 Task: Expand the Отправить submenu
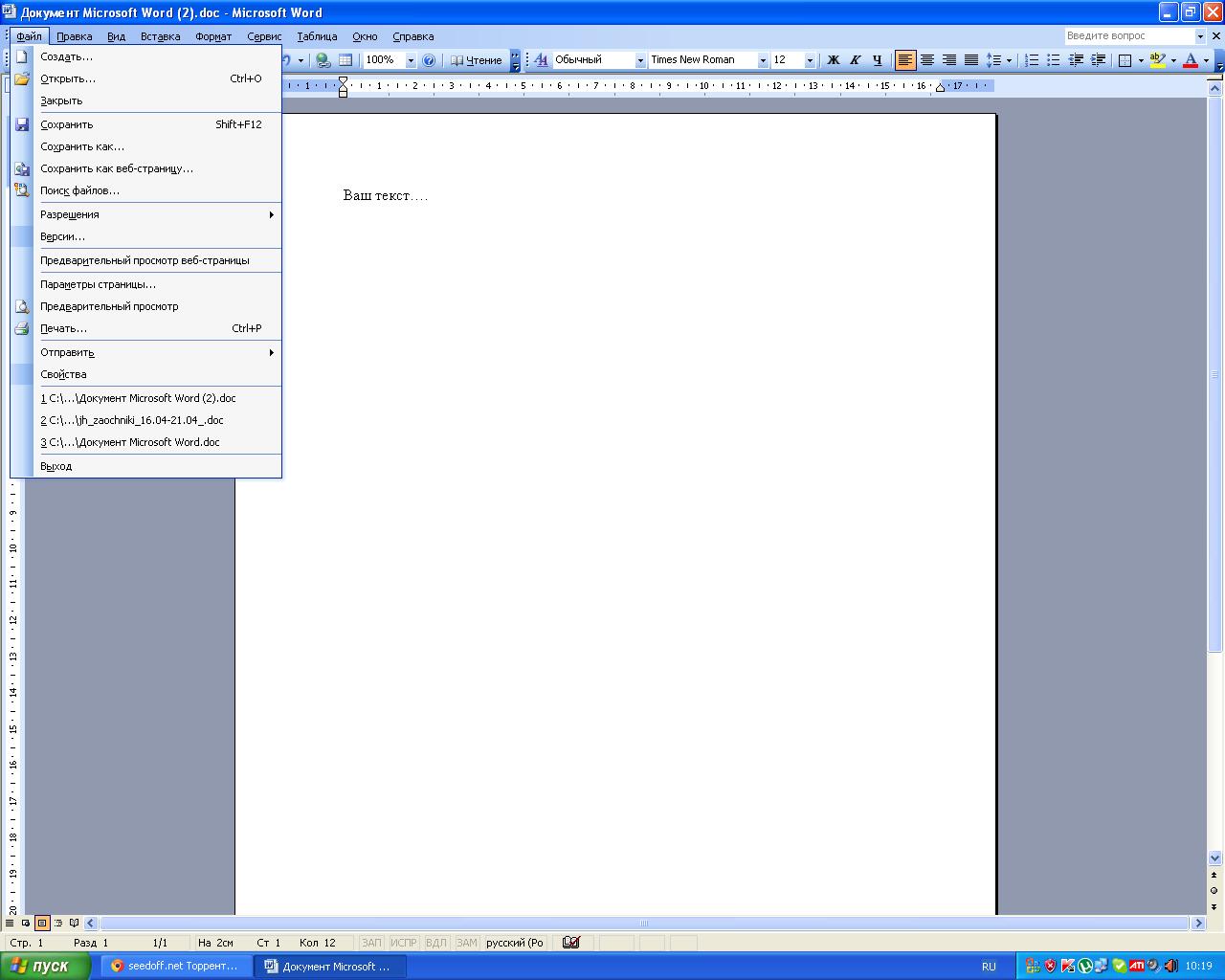146,352
